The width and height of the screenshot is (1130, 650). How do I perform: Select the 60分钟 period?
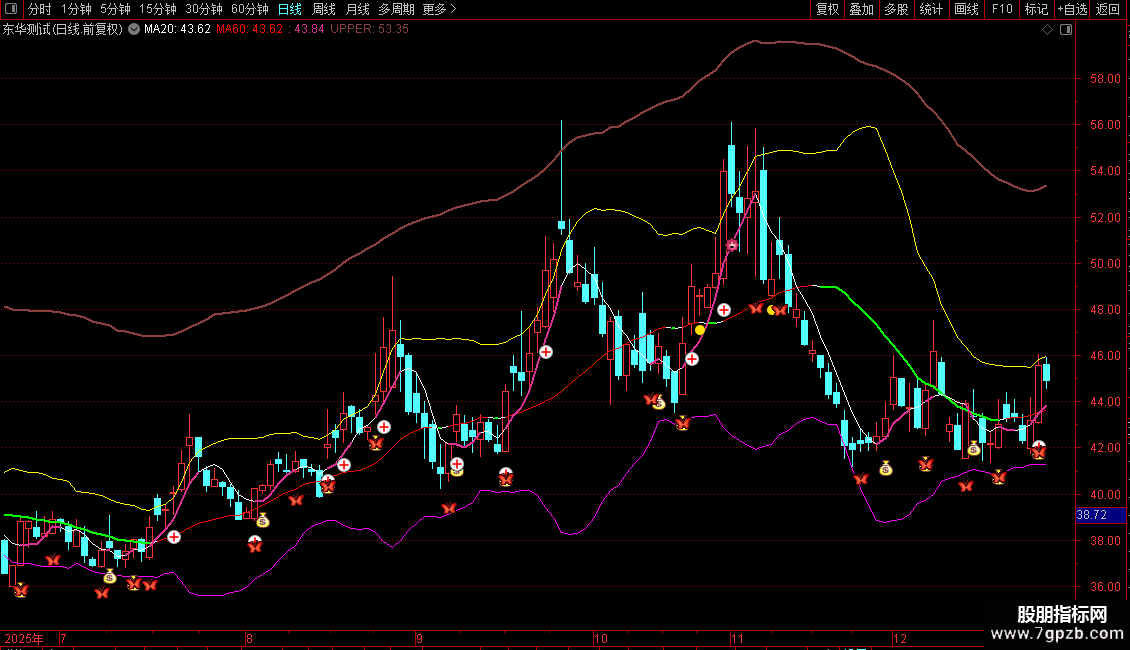tap(250, 9)
